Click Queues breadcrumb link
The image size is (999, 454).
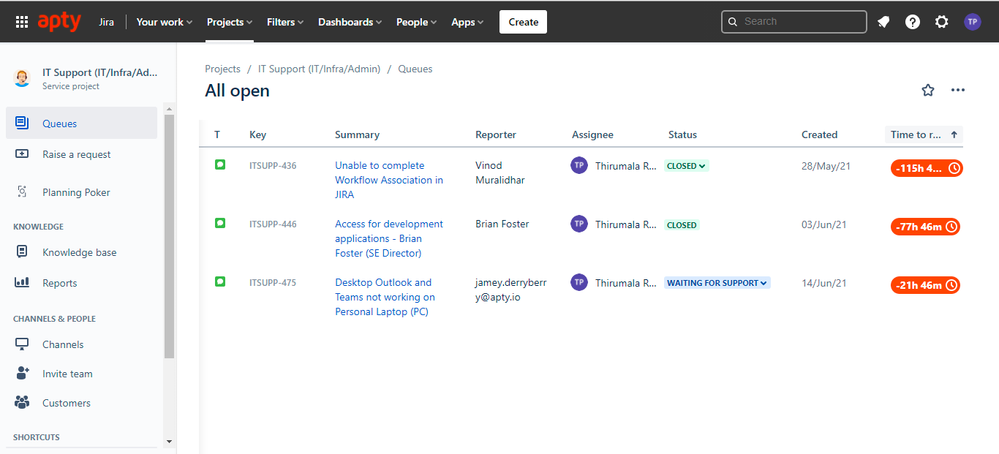415,69
